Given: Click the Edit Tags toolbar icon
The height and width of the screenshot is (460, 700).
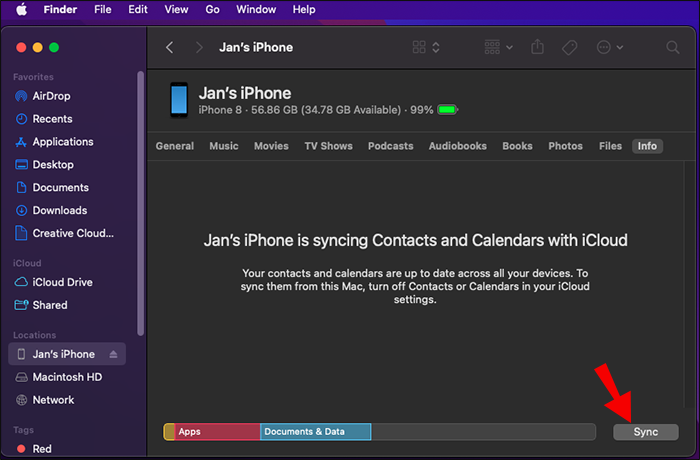Looking at the screenshot, I should [x=570, y=47].
